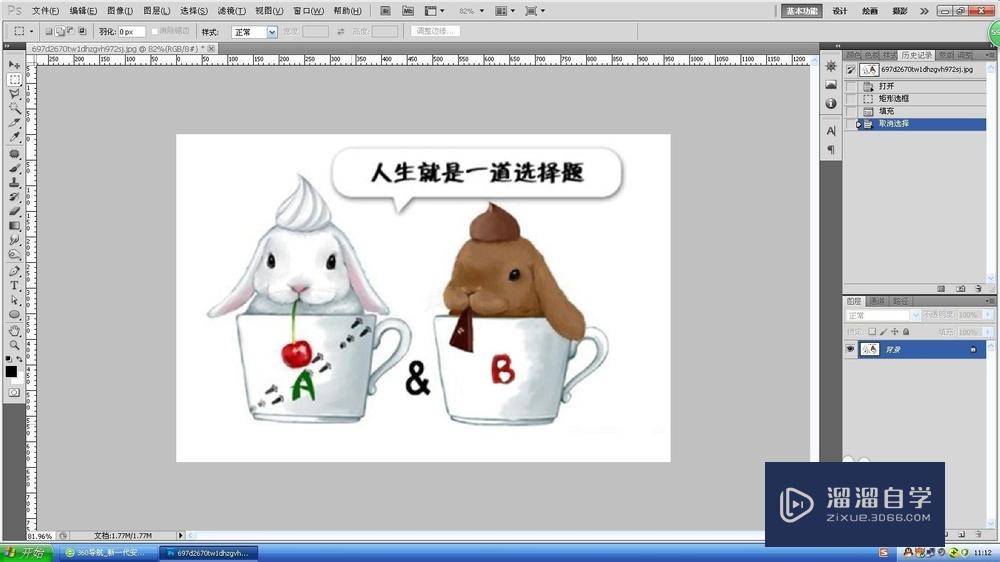Image resolution: width=1000 pixels, height=562 pixels.
Task: Toggle visibility of the 背景 layer
Action: pos(850,349)
